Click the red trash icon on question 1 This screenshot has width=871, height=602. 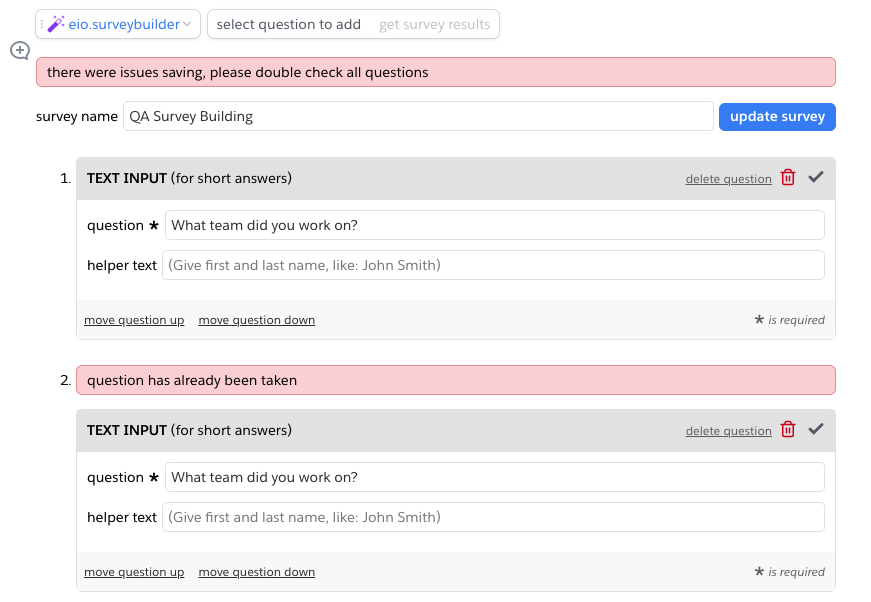pos(788,178)
